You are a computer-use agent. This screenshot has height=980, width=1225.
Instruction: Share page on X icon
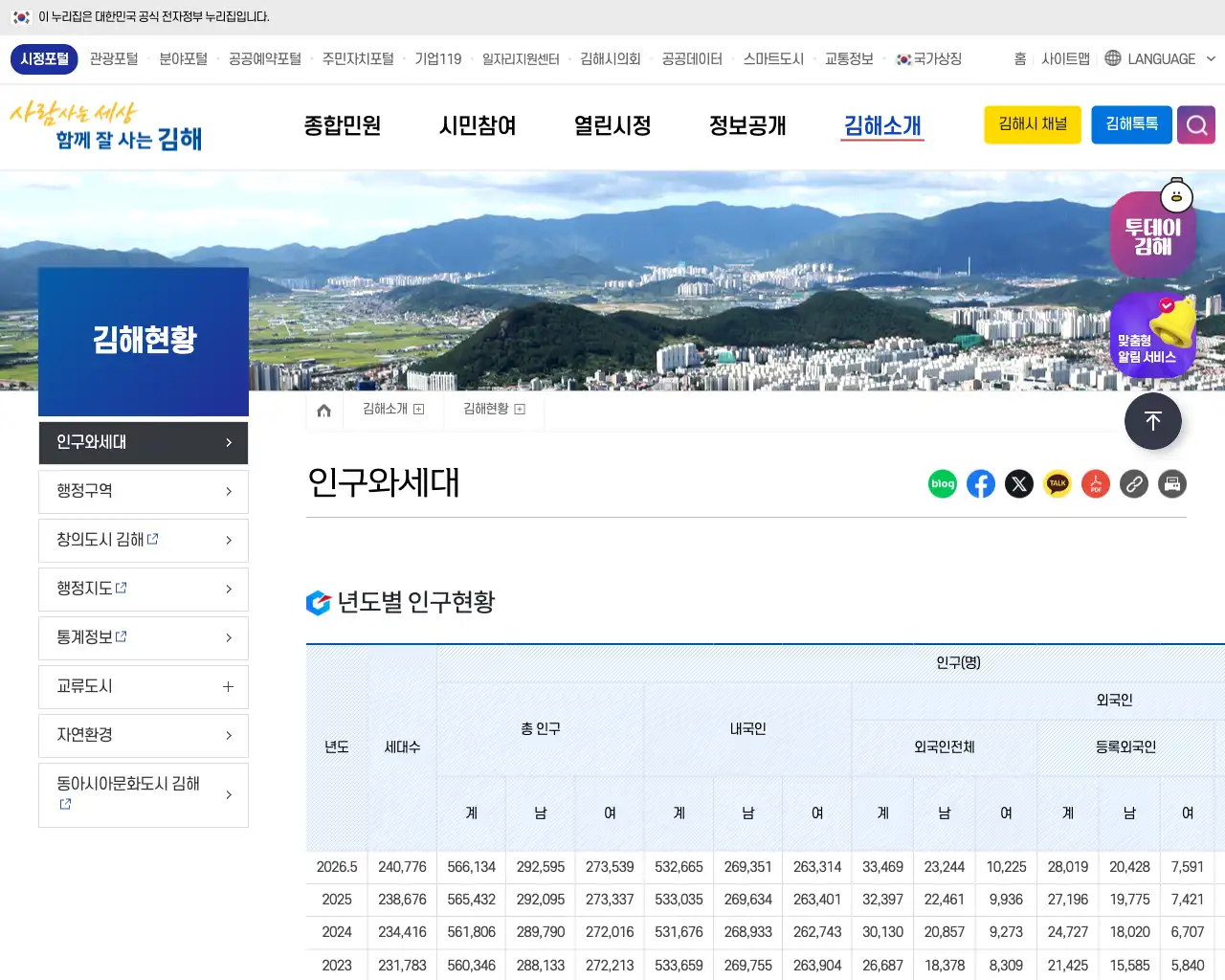[1019, 484]
